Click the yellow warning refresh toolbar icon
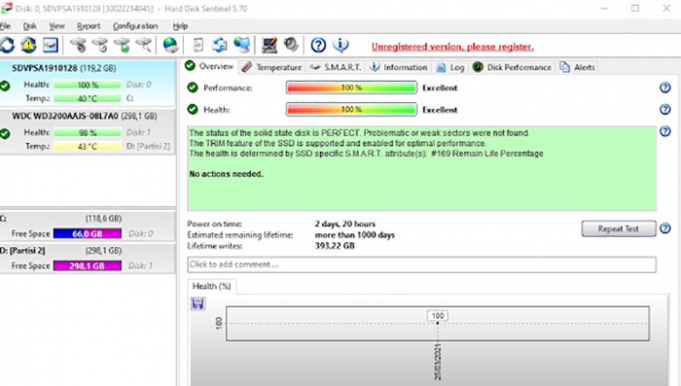Viewport: 681px width, 386px height. 29,45
